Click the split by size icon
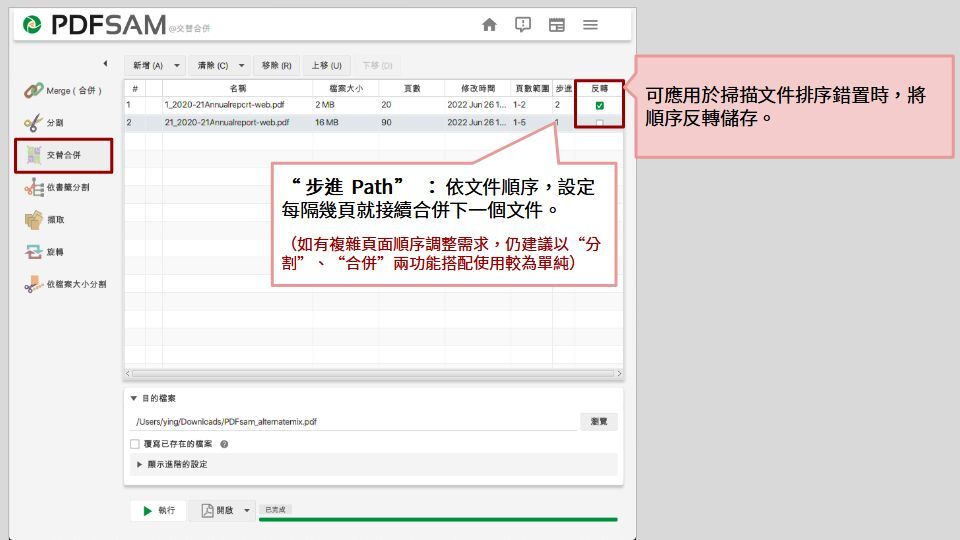The height and width of the screenshot is (540, 960). pyautogui.click(x=33, y=284)
